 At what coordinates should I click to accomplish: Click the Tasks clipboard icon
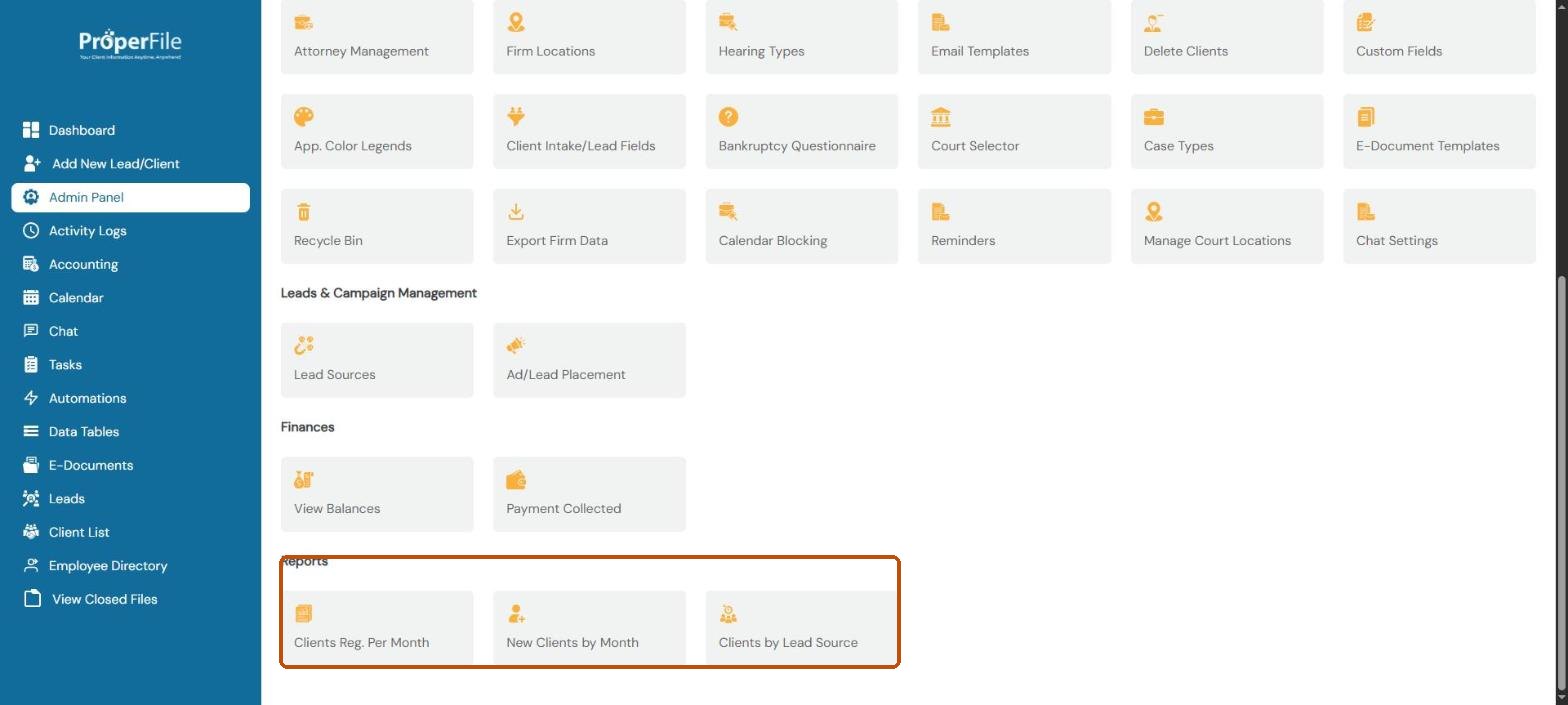pyautogui.click(x=31, y=364)
